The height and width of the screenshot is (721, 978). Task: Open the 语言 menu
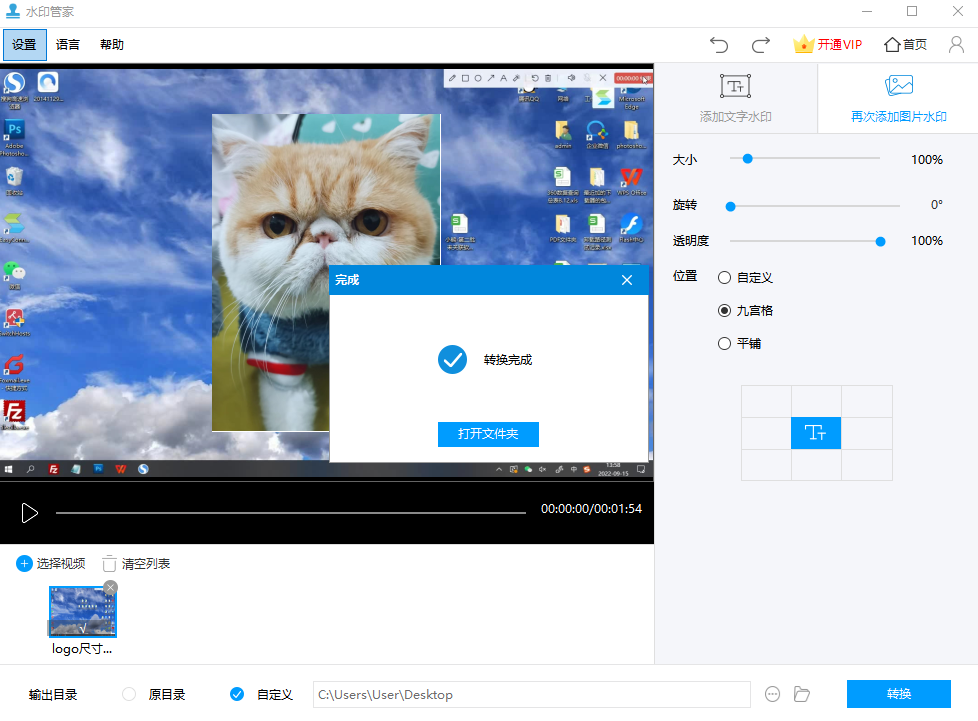pyautogui.click(x=68, y=45)
